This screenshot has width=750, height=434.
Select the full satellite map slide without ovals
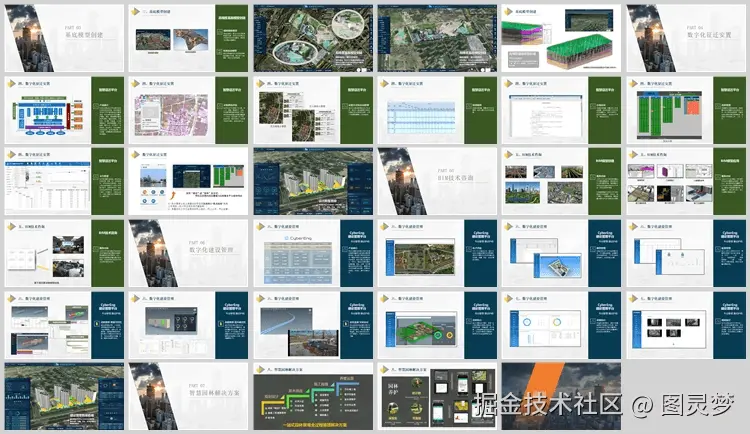[x=437, y=38]
